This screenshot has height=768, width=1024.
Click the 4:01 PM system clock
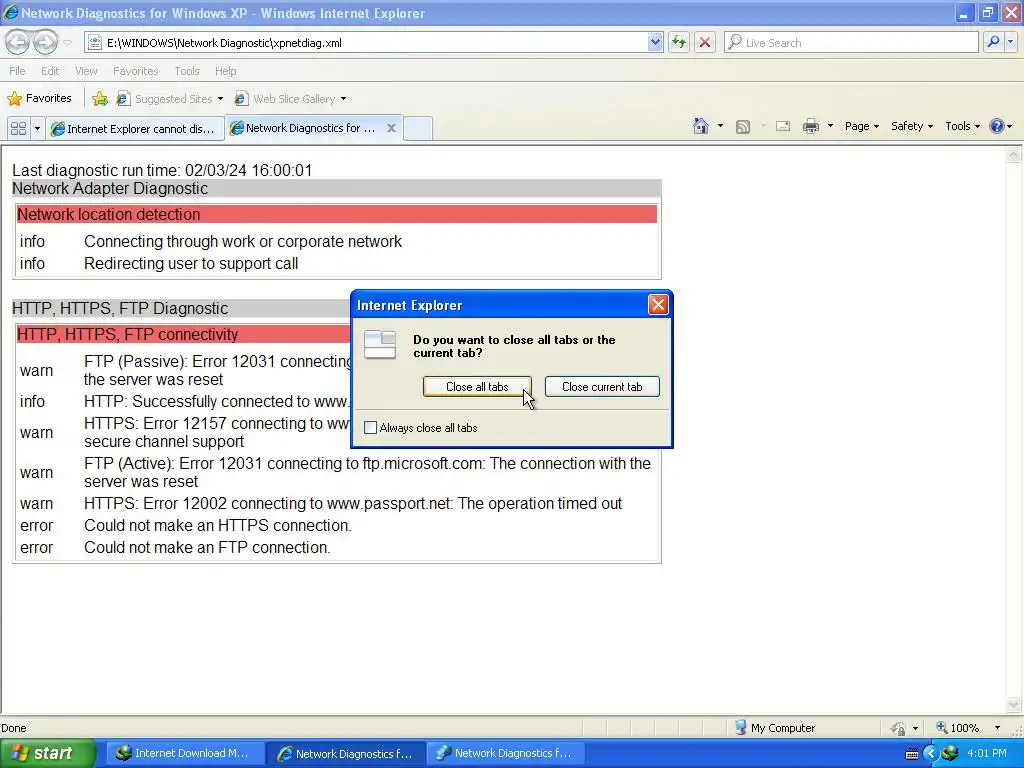tap(987, 753)
